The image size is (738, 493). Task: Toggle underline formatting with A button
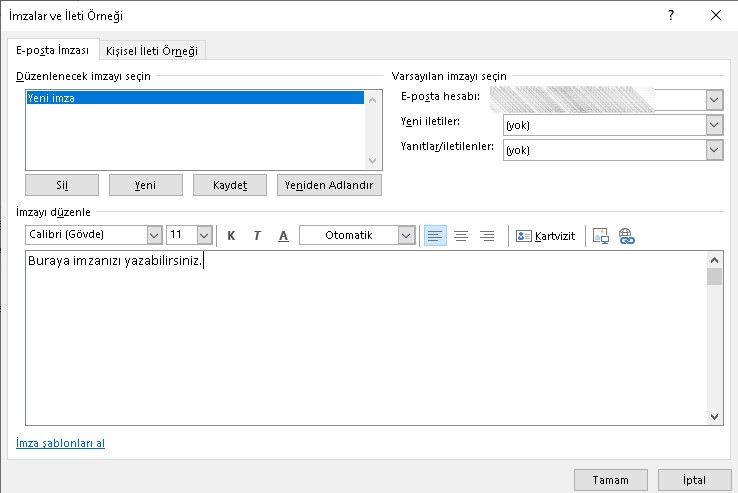(283, 235)
